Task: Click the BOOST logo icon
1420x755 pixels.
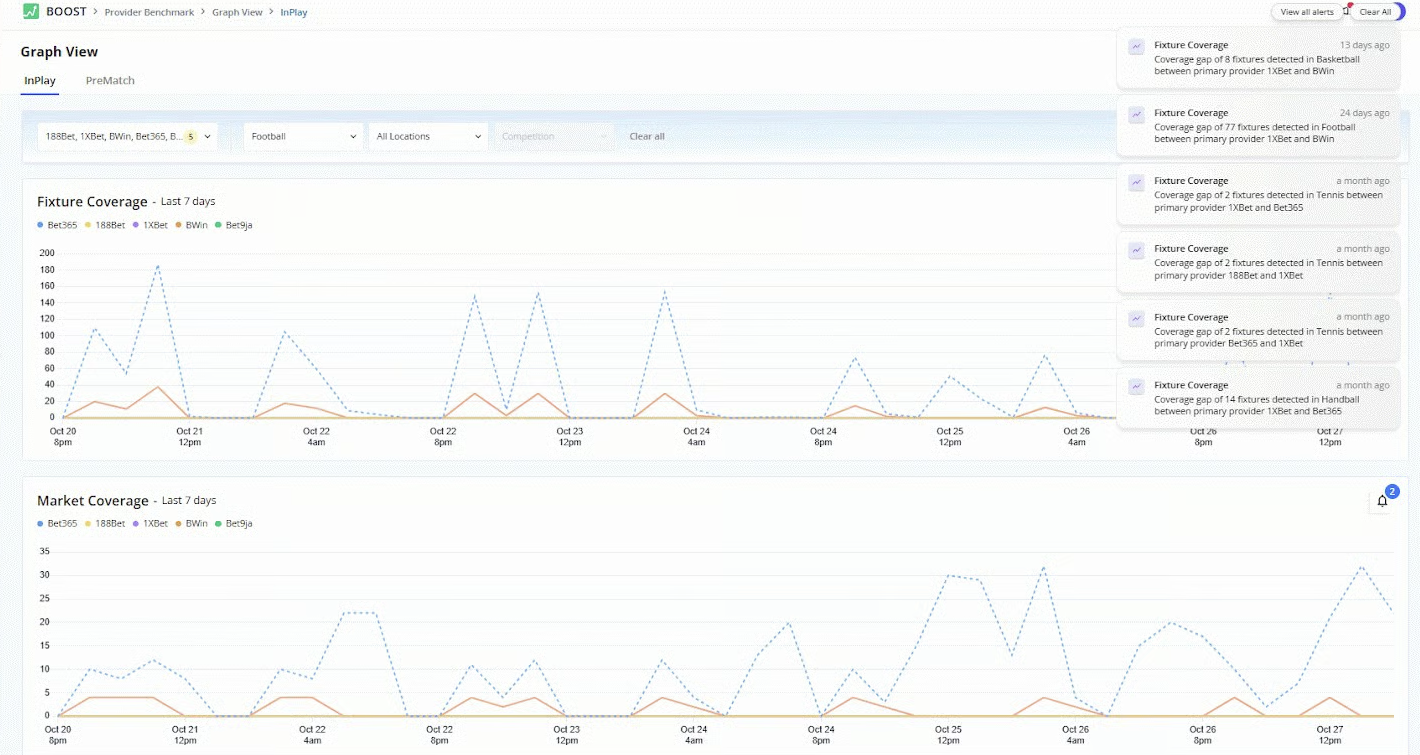Action: (30, 12)
